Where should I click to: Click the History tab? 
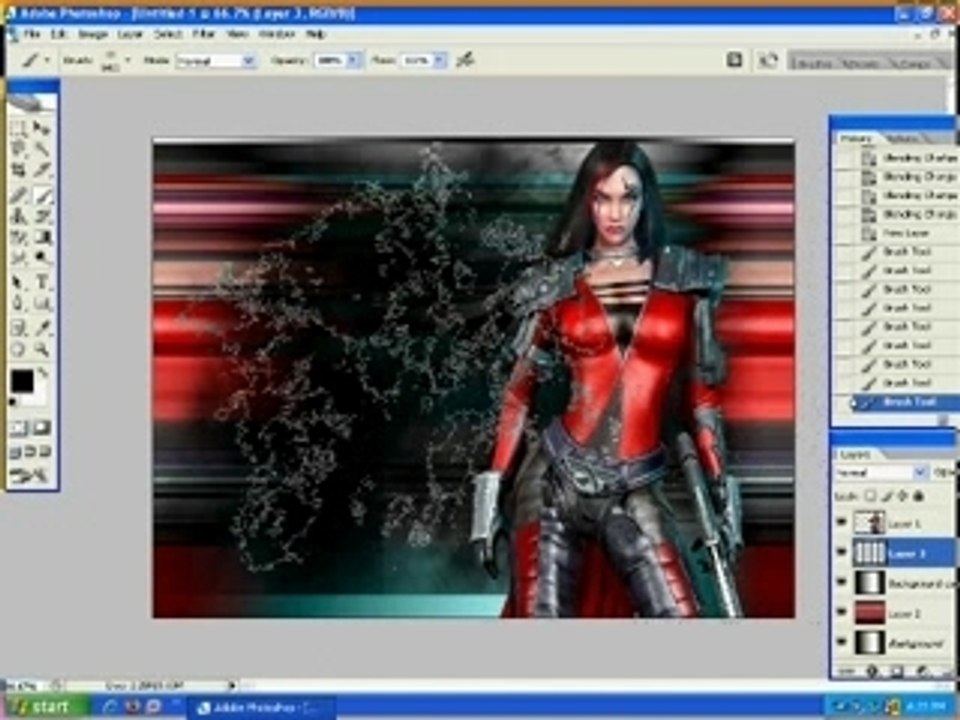[855, 139]
